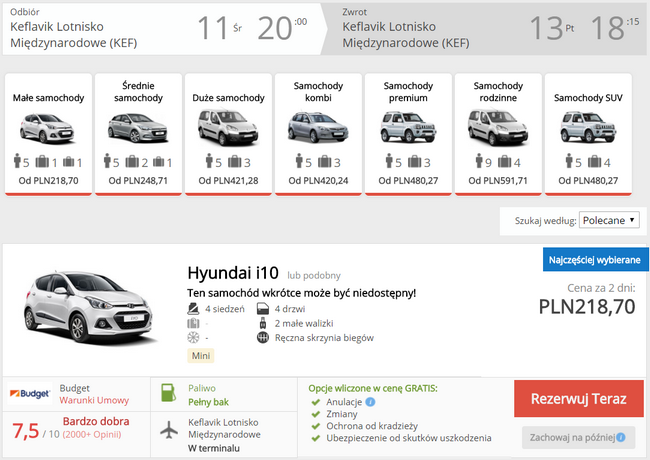650x460 pixels.
Task: Select the Małe samochody category tab
Action: click(x=49, y=134)
